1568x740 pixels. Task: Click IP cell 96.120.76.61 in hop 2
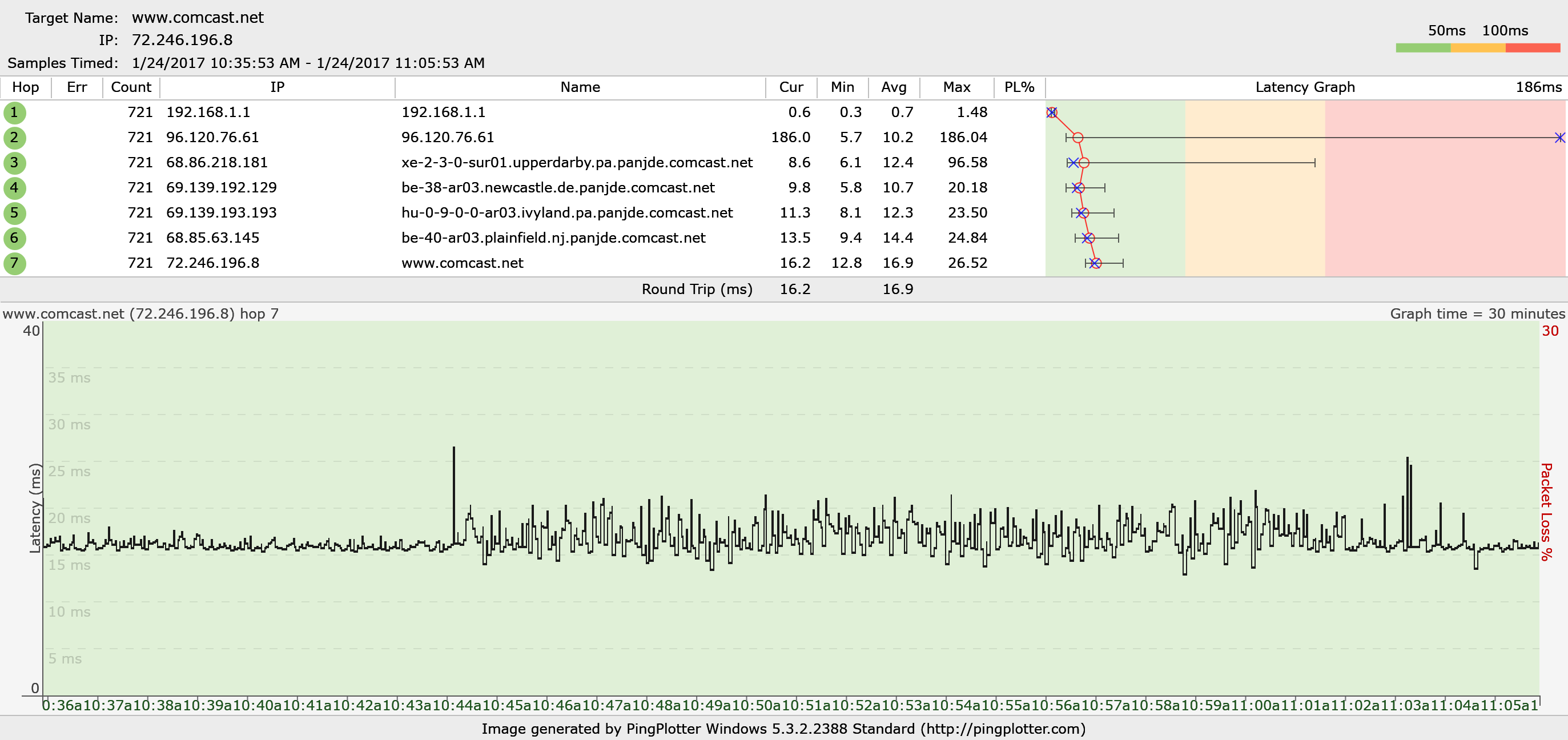pyautogui.click(x=212, y=137)
